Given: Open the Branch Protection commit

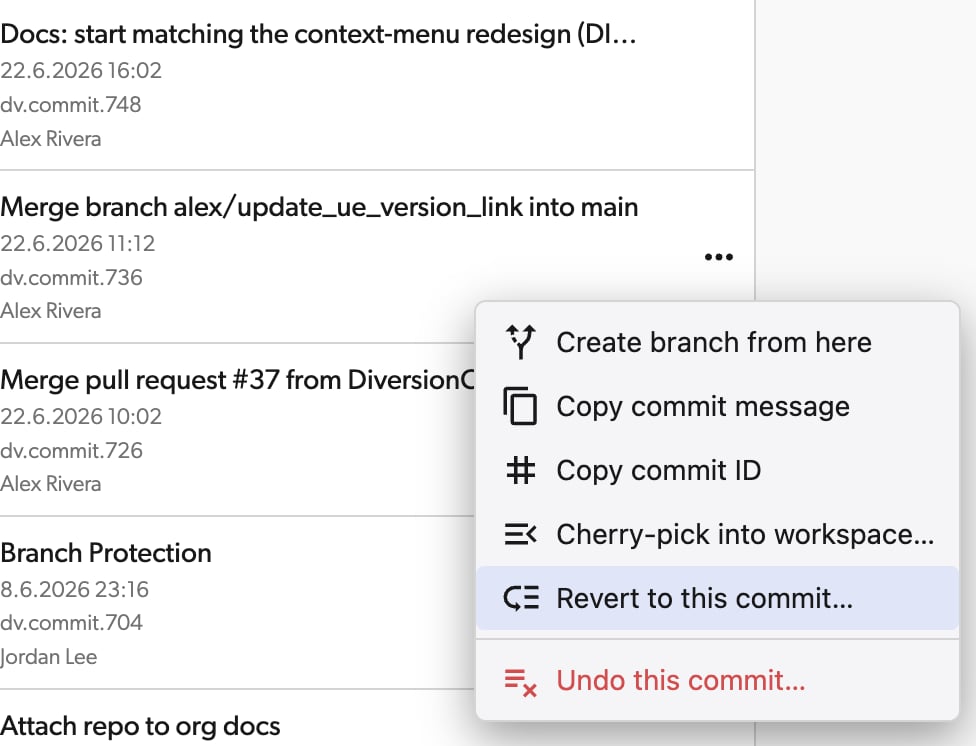Looking at the screenshot, I should 106,553.
